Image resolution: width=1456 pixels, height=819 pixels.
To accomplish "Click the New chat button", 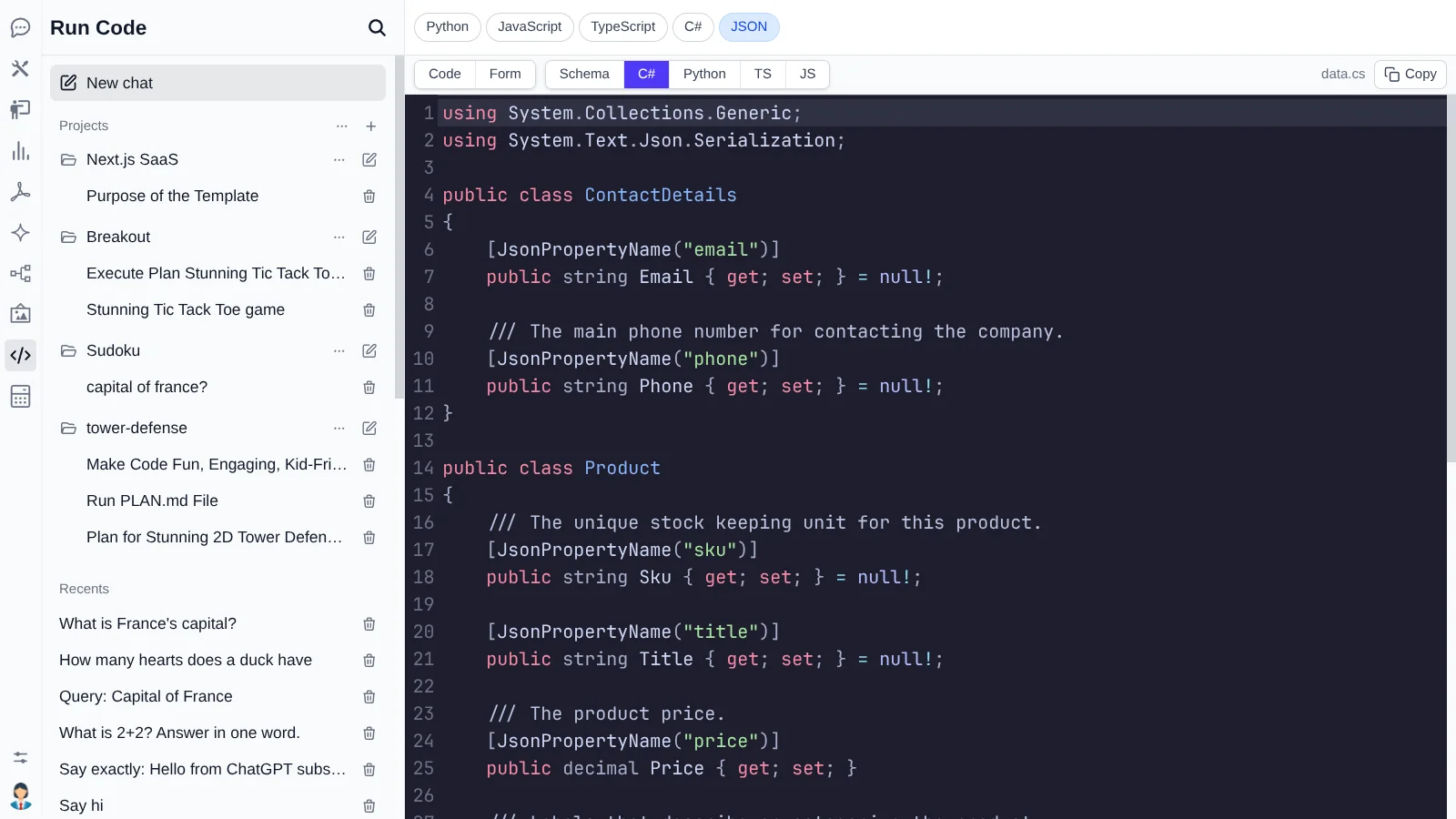I will click(x=217, y=83).
